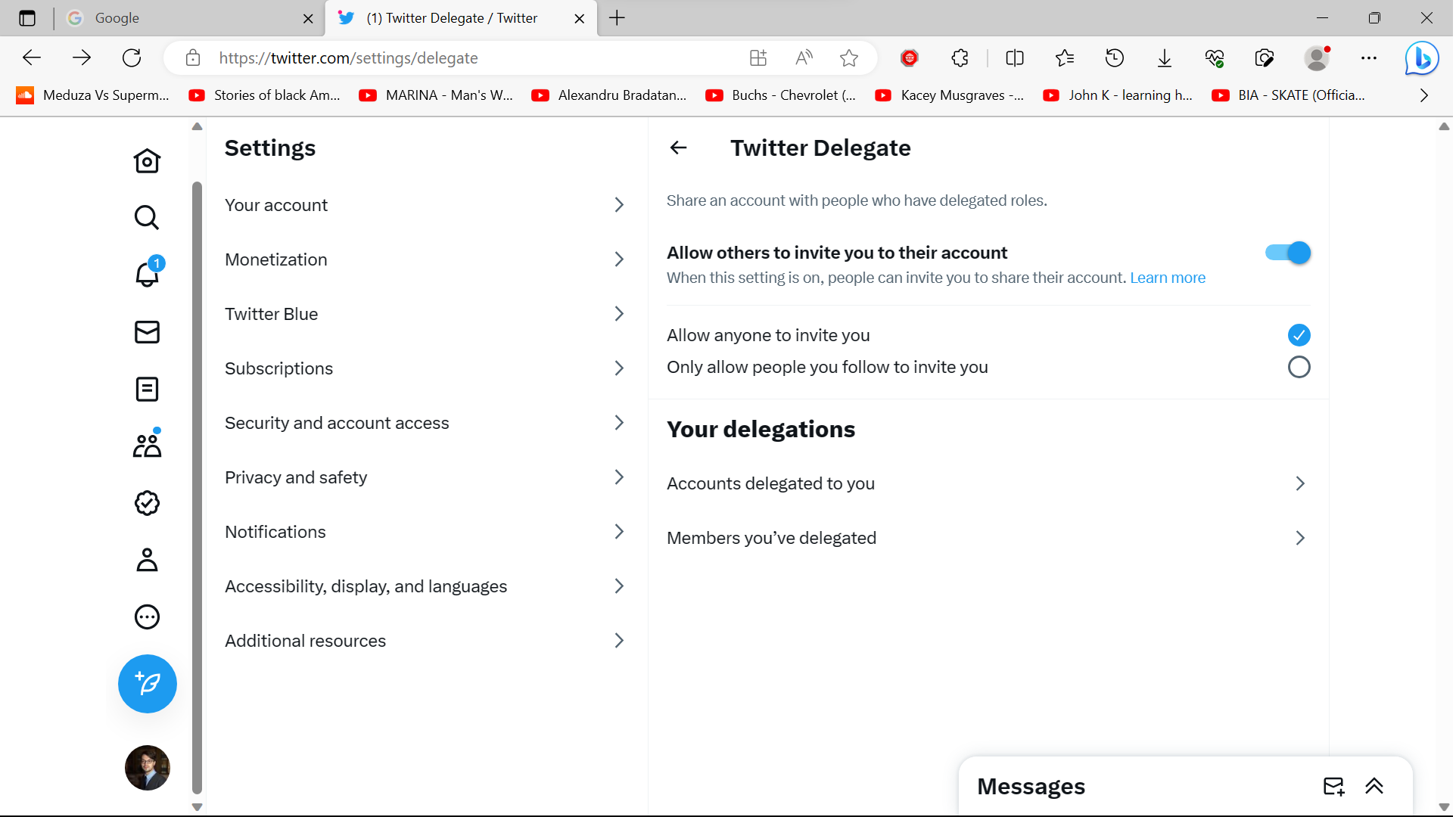Open browser History icon
The image size is (1456, 817).
click(1115, 58)
